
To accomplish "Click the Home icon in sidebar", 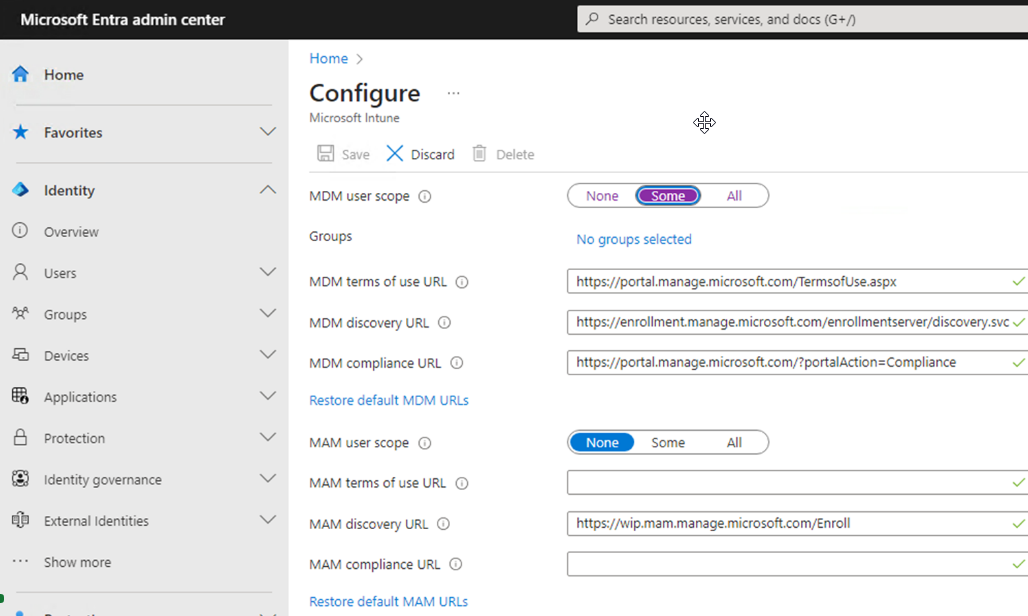I will [20, 75].
